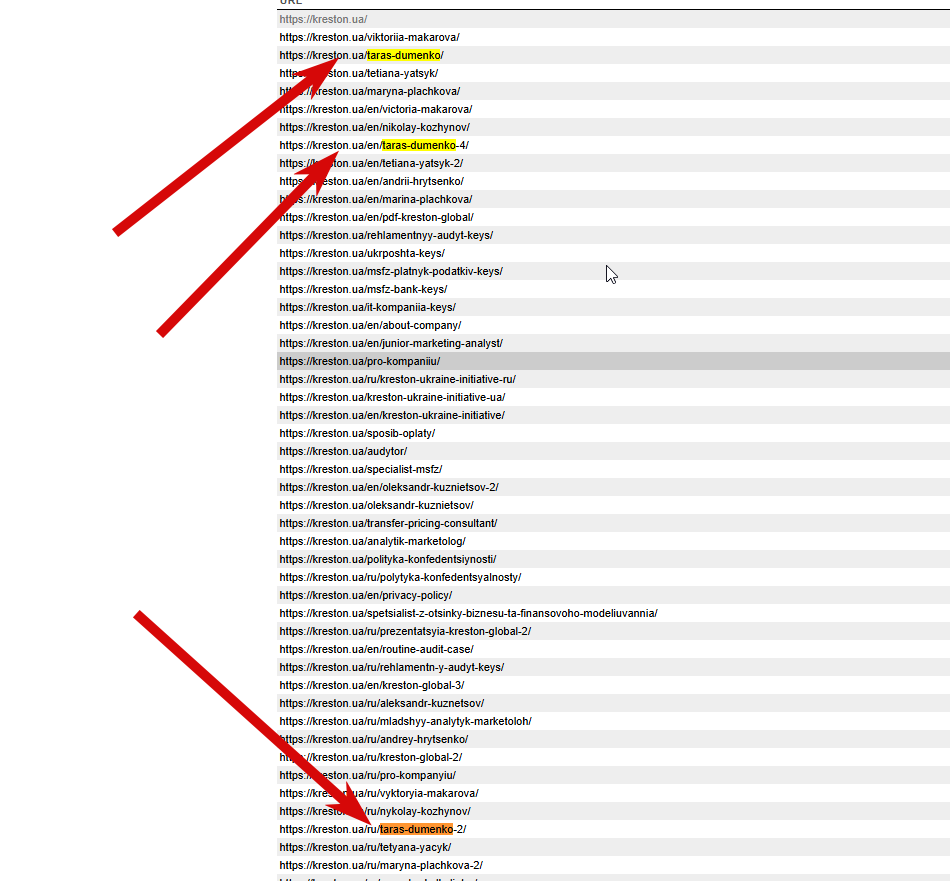The image size is (950, 881).
Task: Click the rehlamentnyy-audyt-keys URL row
Action: click(613, 235)
